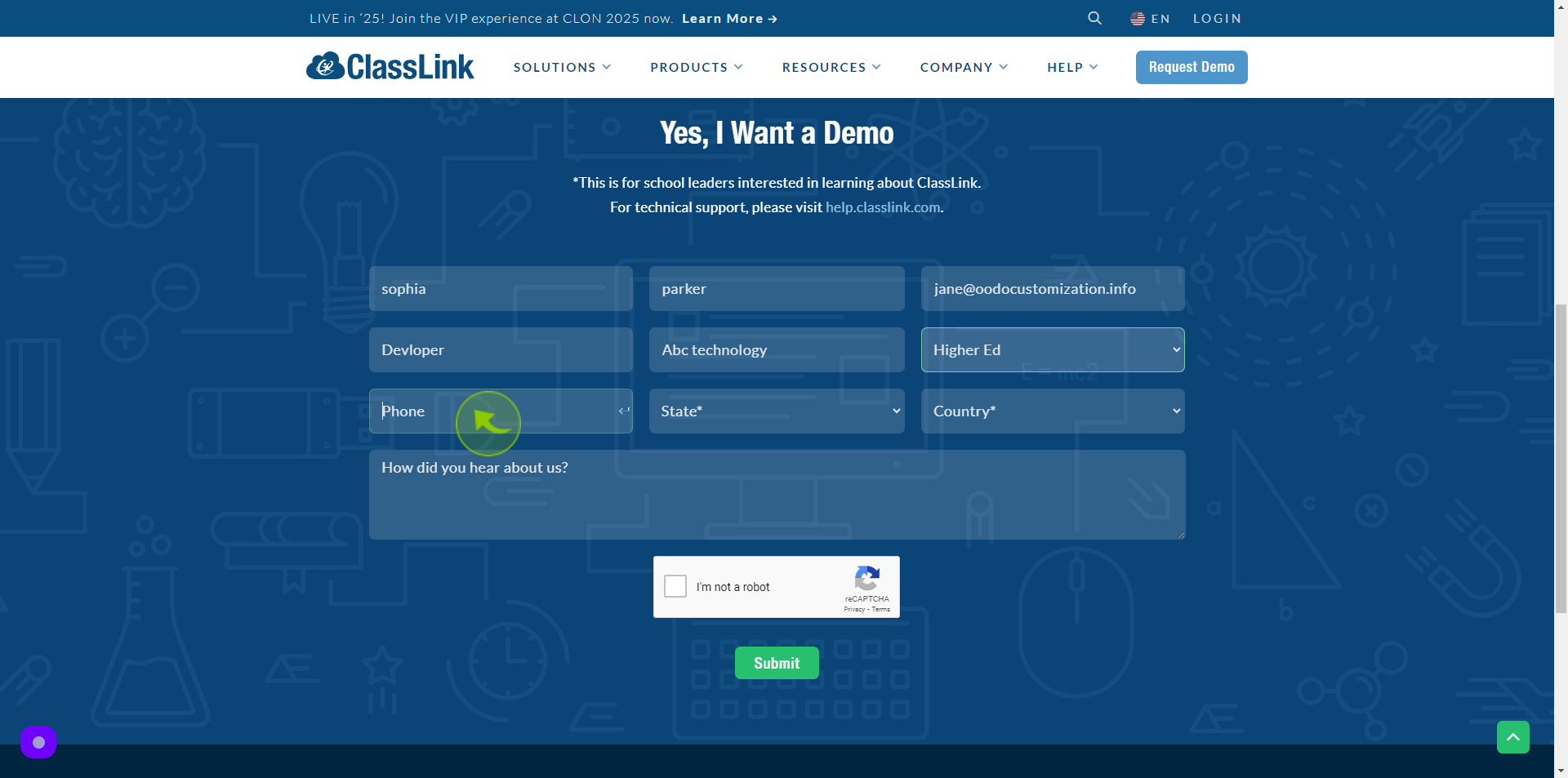Click the first name field containing sophia
Viewport: 1568px width, 778px height.
tap(501, 288)
